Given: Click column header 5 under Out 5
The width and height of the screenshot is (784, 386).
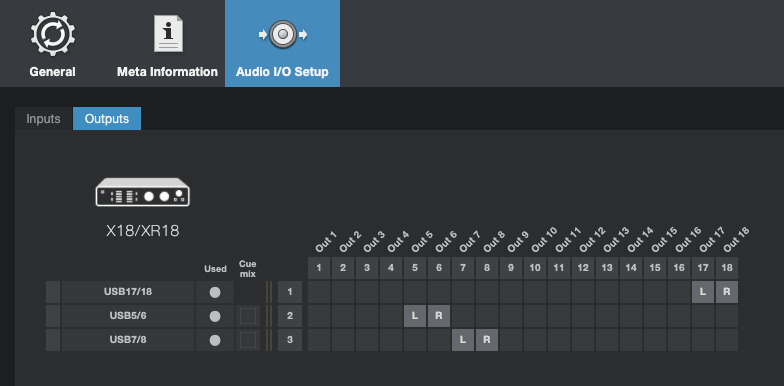Looking at the screenshot, I should [415, 268].
